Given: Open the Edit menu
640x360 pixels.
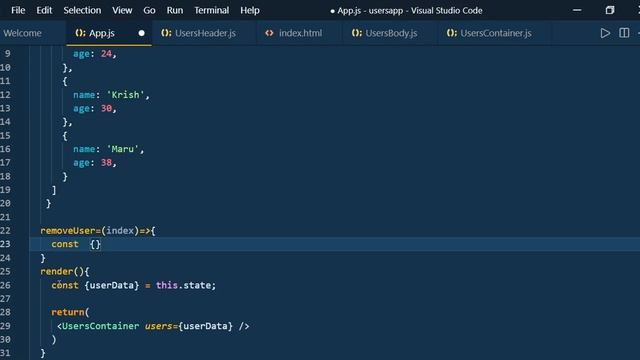Looking at the screenshot, I should [x=44, y=10].
